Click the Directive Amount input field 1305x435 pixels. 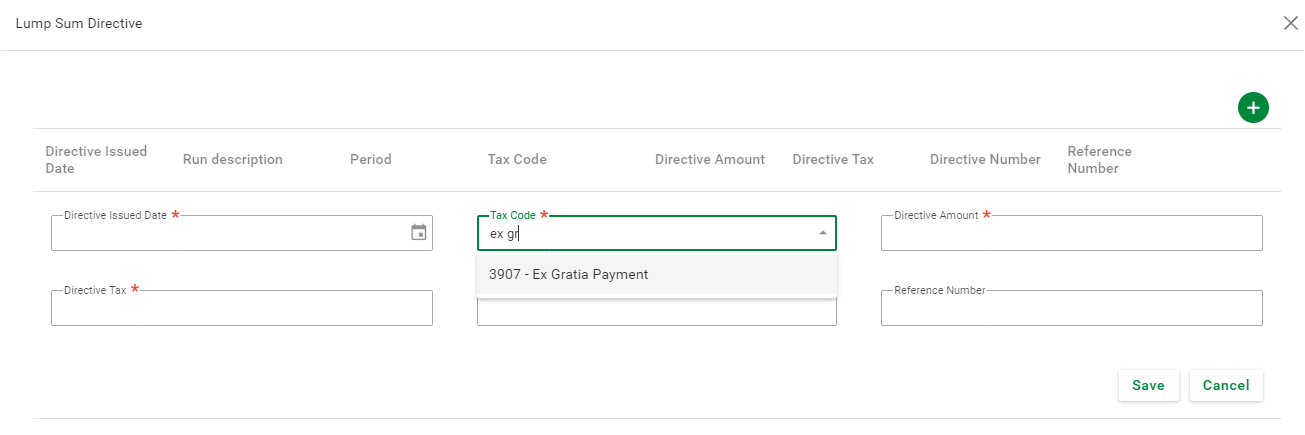coord(1071,234)
